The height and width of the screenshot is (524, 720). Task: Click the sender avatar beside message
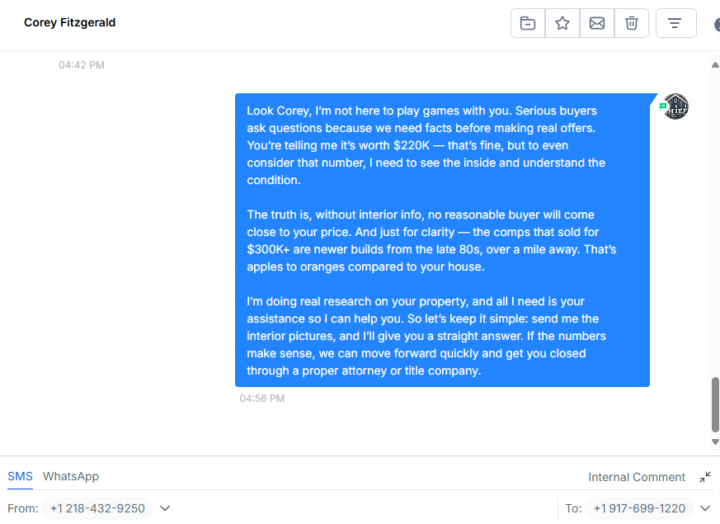(x=675, y=106)
